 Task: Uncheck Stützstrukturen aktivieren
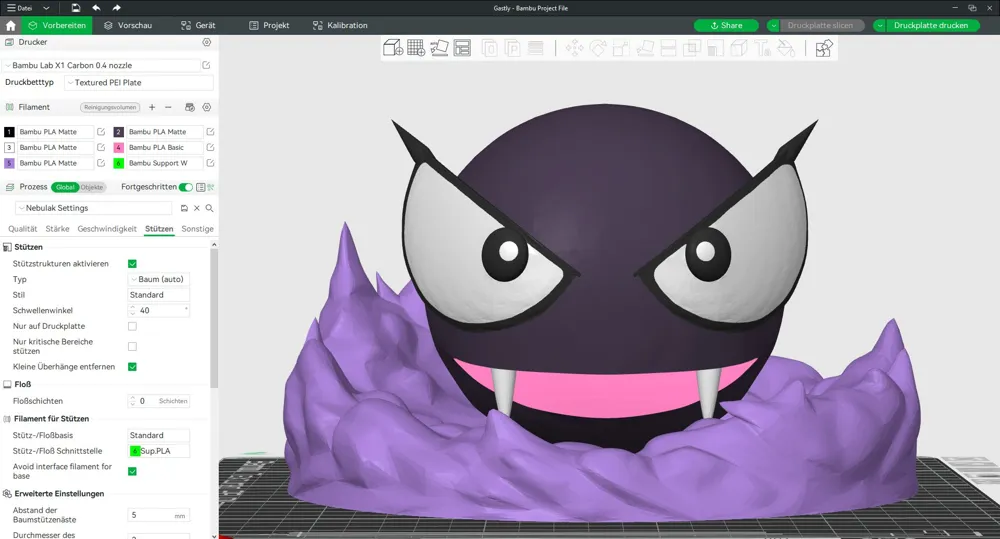point(132,263)
